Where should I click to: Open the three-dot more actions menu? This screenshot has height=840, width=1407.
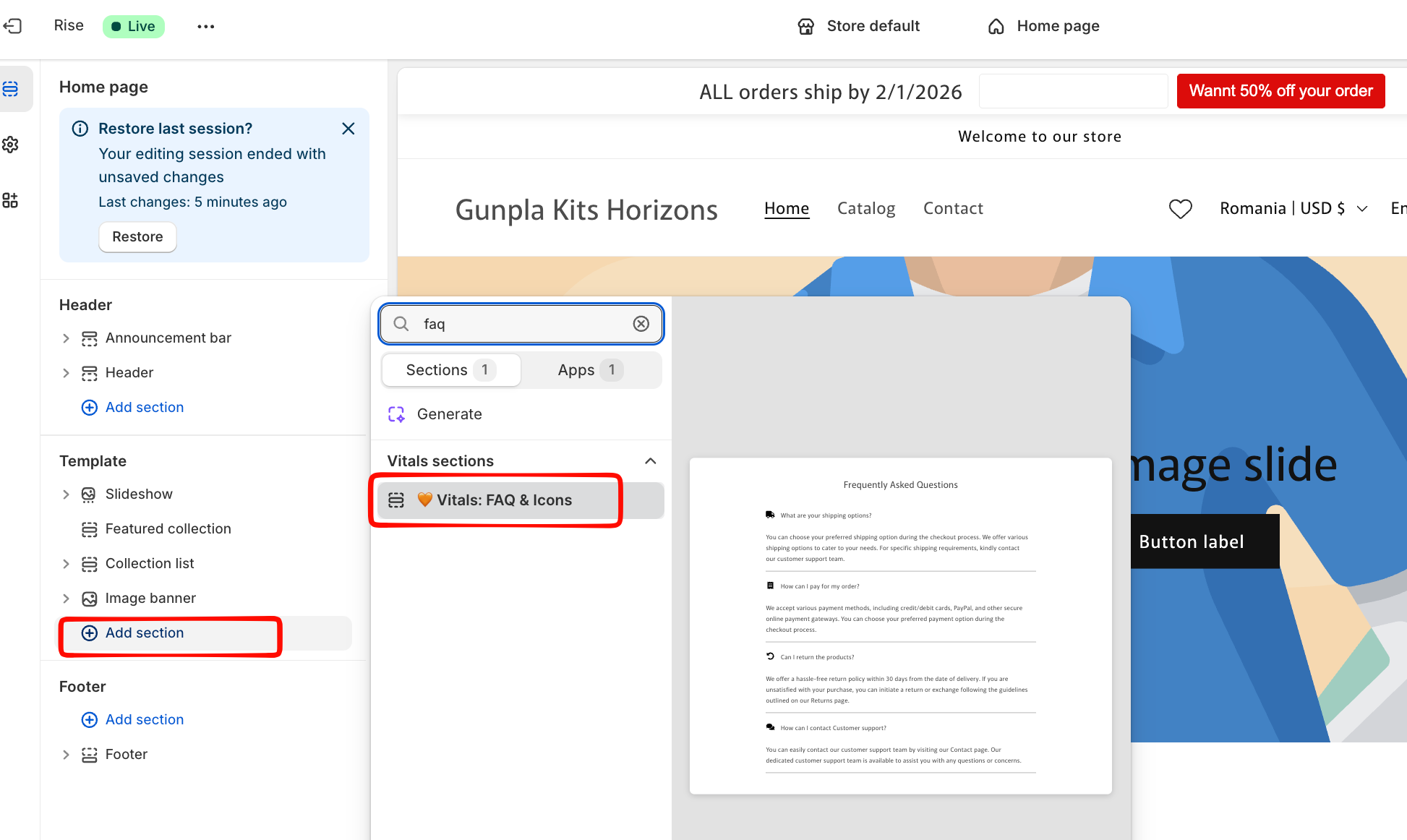tap(206, 26)
